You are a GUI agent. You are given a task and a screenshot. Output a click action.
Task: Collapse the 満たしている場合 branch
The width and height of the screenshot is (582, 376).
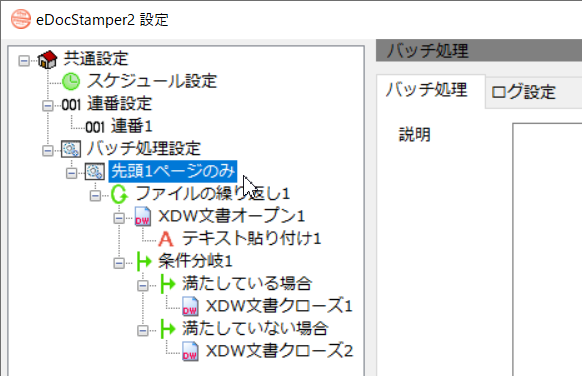(143, 285)
